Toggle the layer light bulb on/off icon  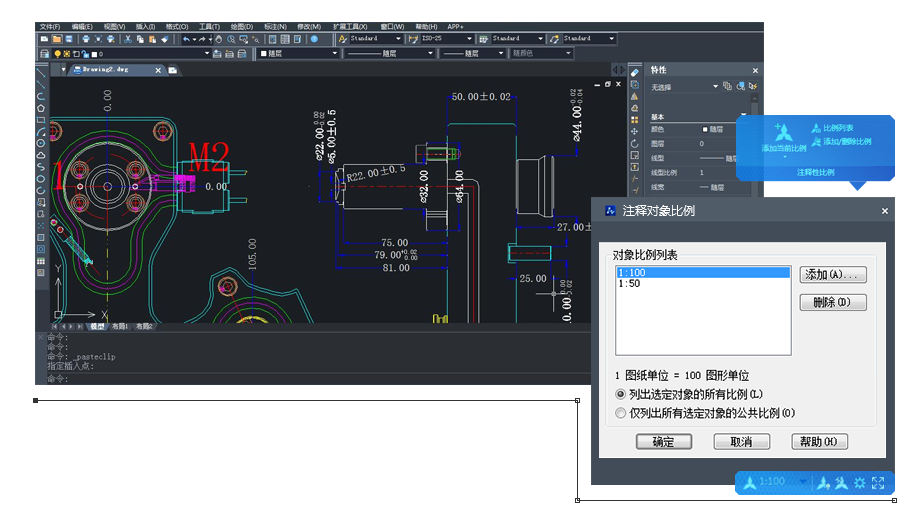57,54
